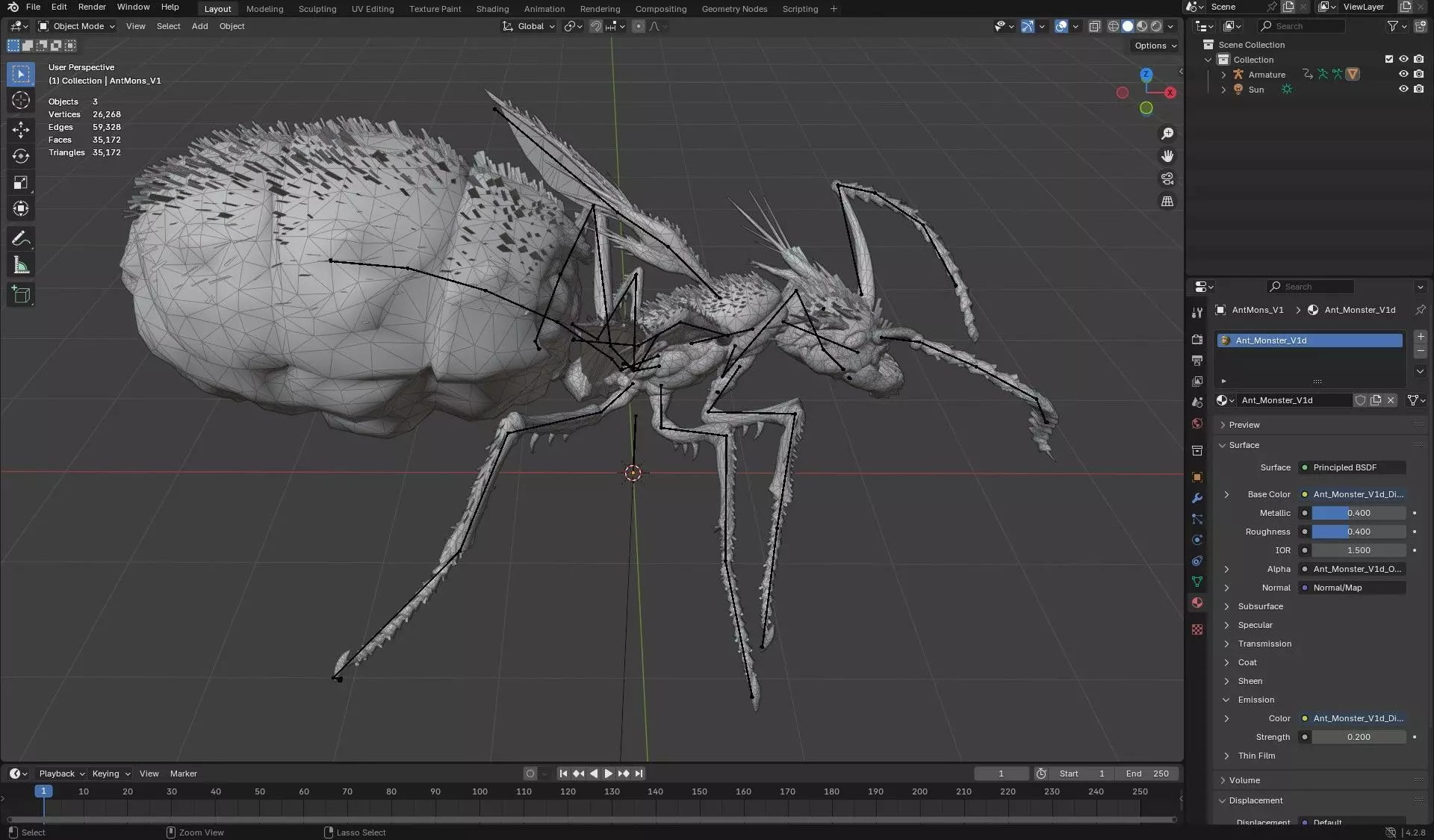1434x840 pixels.
Task: Choose the Annotate pencil tool
Action: coord(21,239)
